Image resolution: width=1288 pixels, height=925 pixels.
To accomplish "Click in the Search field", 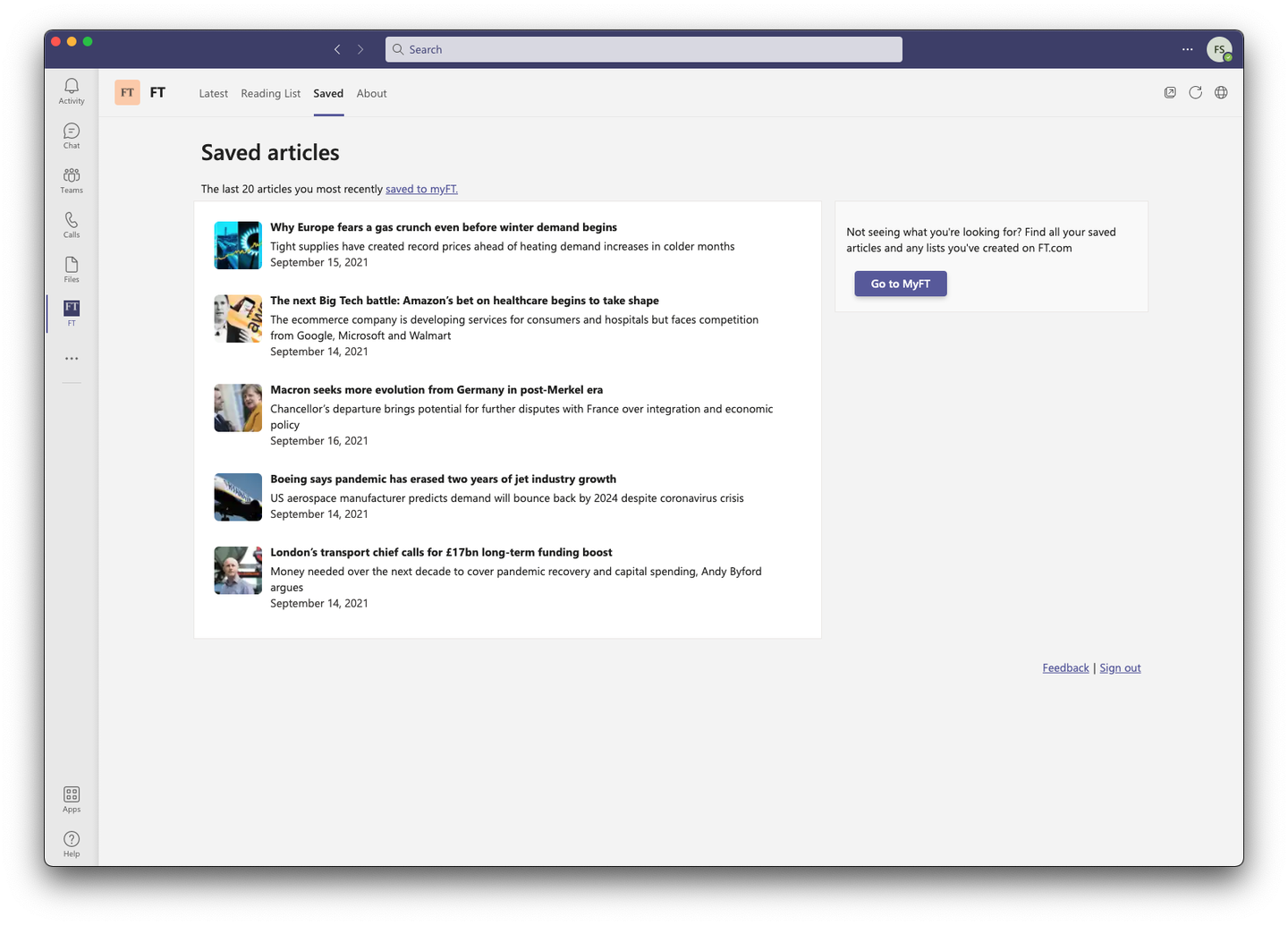I will pos(644,50).
